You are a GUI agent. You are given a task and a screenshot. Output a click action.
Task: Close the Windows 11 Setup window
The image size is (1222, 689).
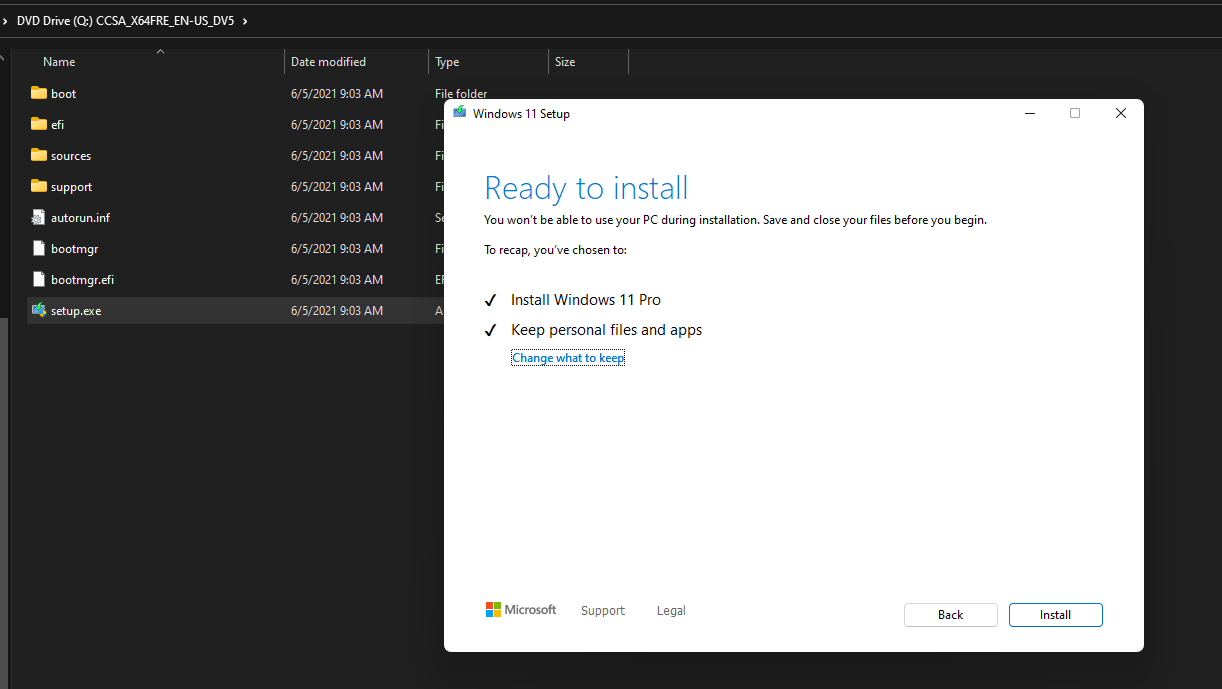point(1121,113)
